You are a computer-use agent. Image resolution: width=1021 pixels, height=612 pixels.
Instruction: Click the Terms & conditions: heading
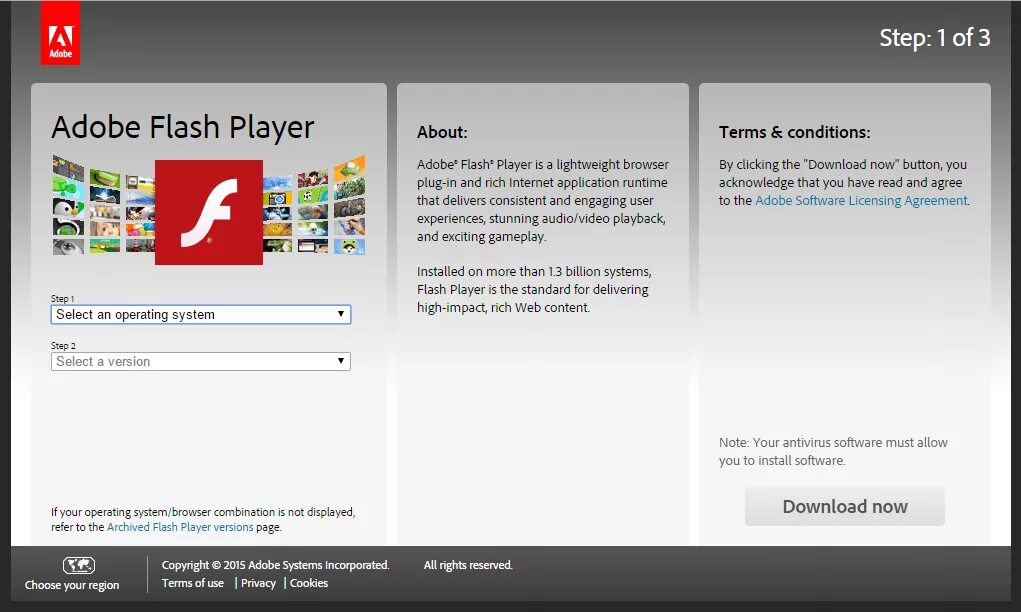[794, 132]
